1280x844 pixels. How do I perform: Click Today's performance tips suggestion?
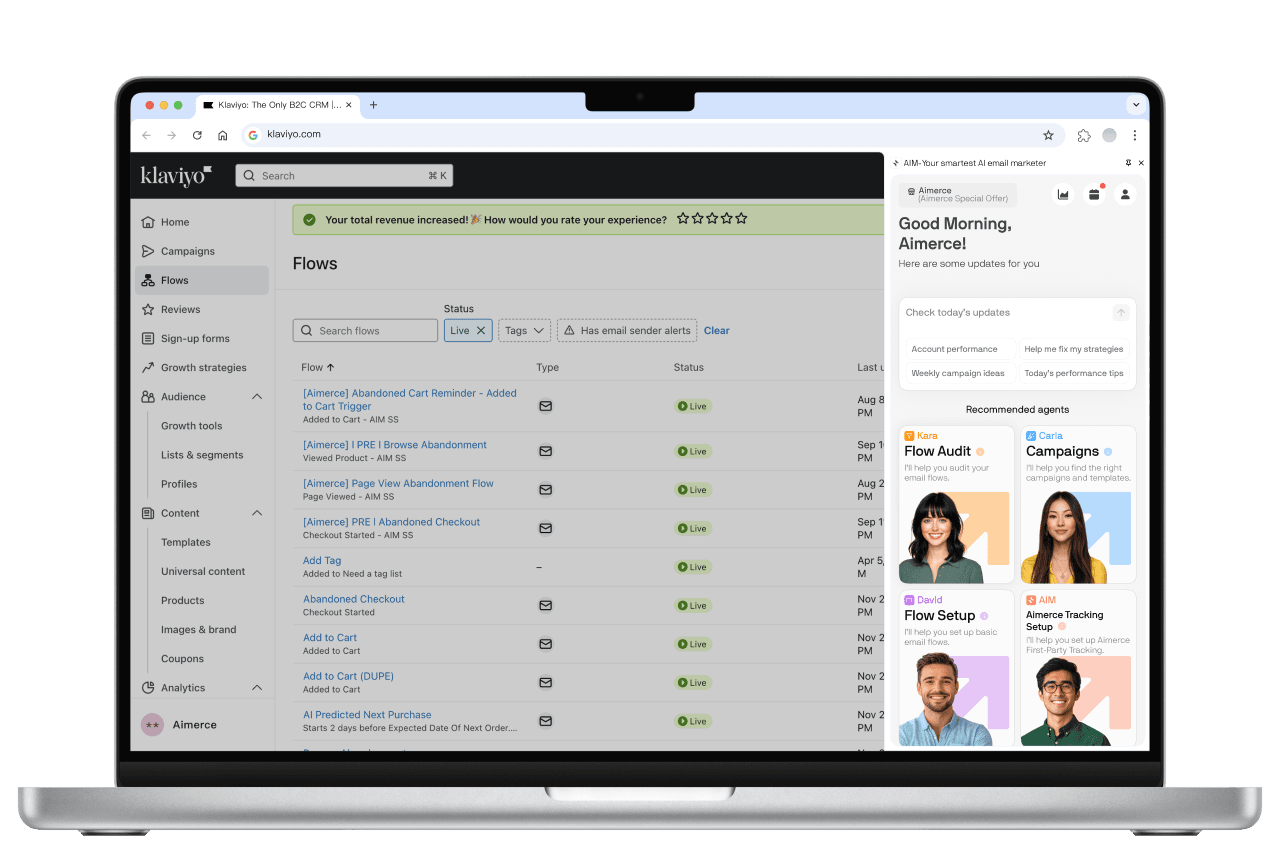(1074, 373)
